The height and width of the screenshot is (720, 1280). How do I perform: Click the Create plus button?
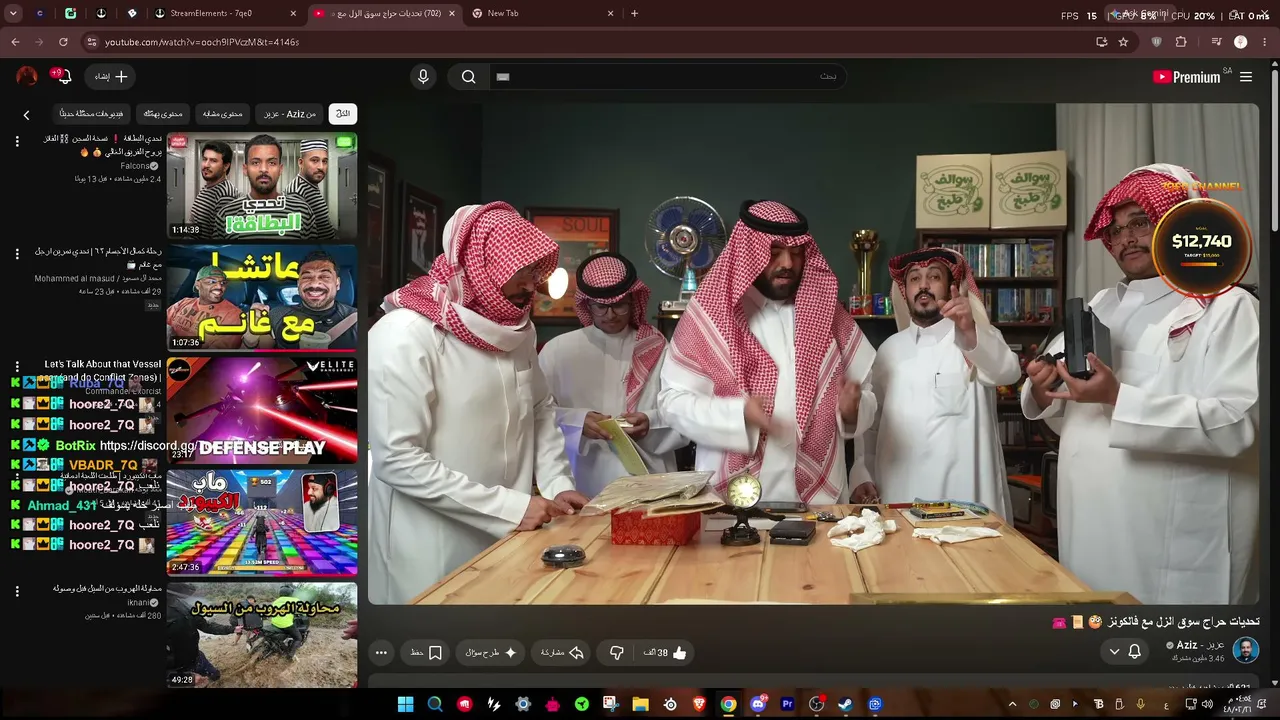pyautogui.click(x=110, y=77)
